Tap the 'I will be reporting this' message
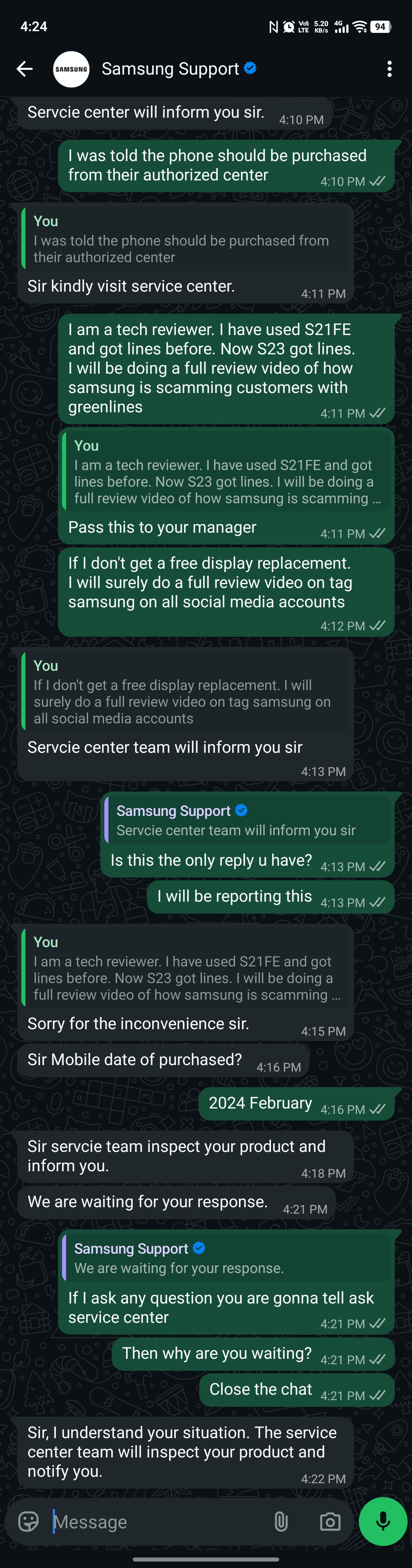 [x=271, y=897]
